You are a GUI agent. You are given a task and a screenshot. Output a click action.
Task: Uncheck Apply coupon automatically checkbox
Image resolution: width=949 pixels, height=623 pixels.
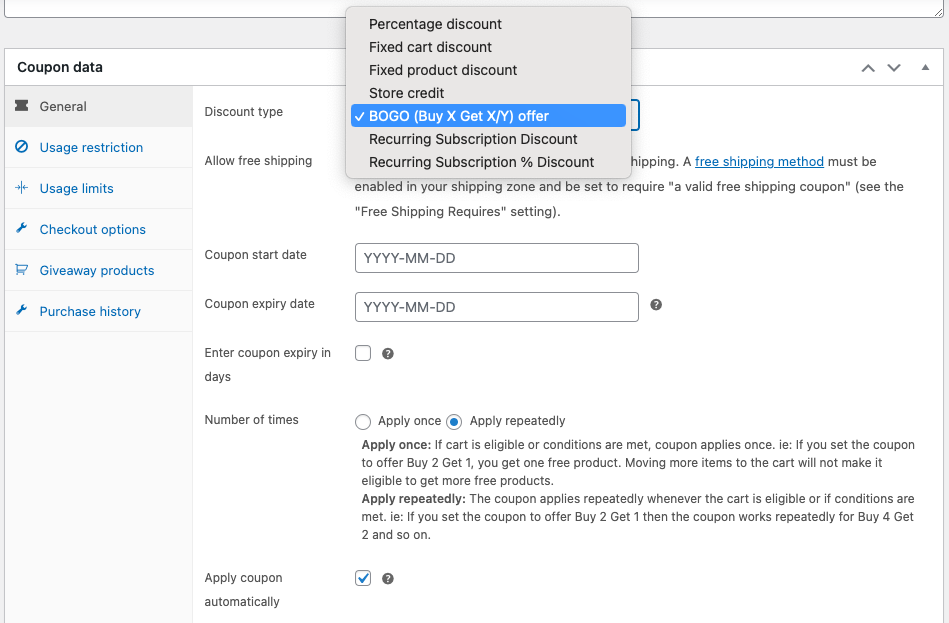(x=363, y=578)
